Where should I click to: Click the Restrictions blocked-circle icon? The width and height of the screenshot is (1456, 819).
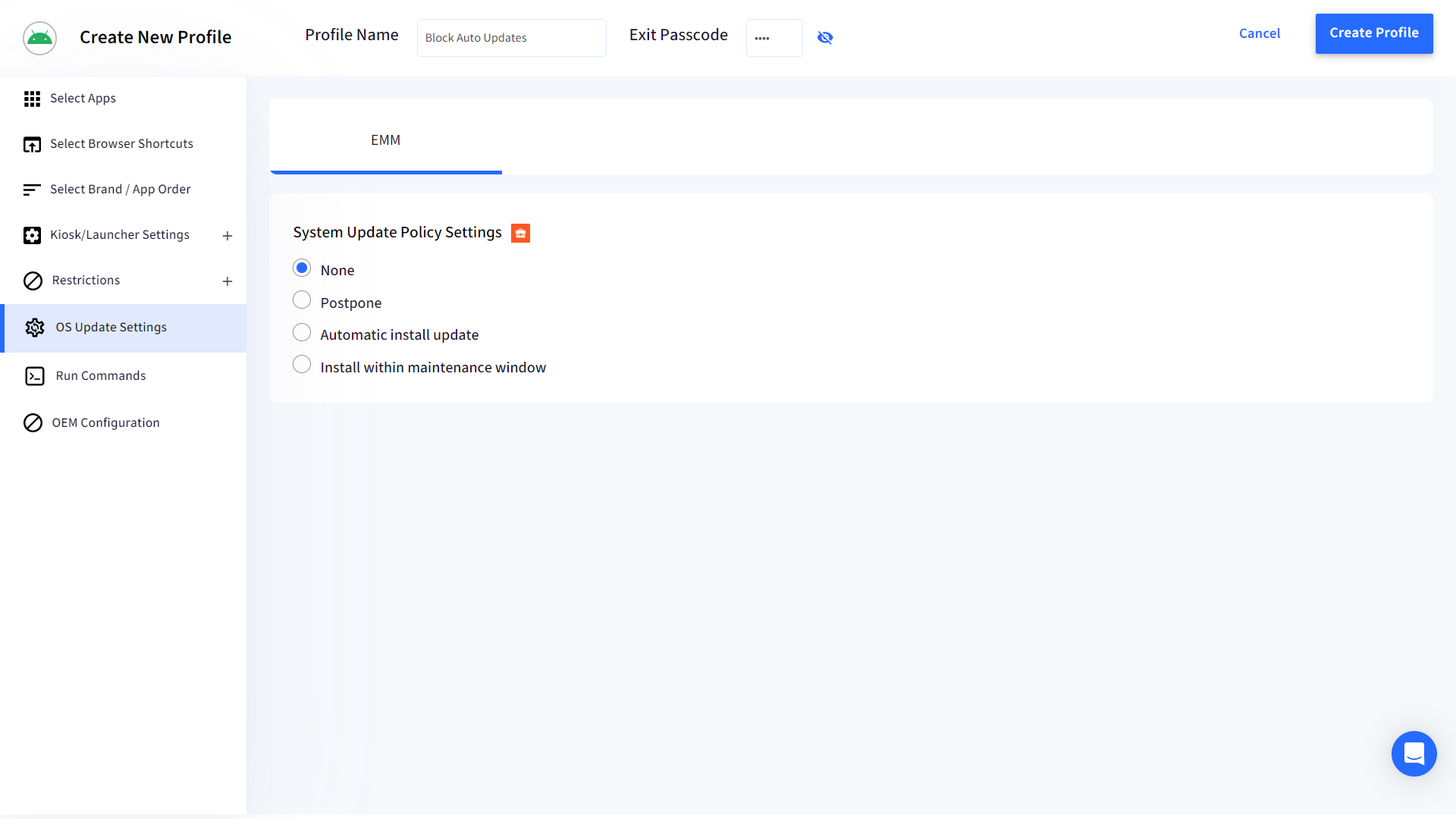(x=33, y=281)
